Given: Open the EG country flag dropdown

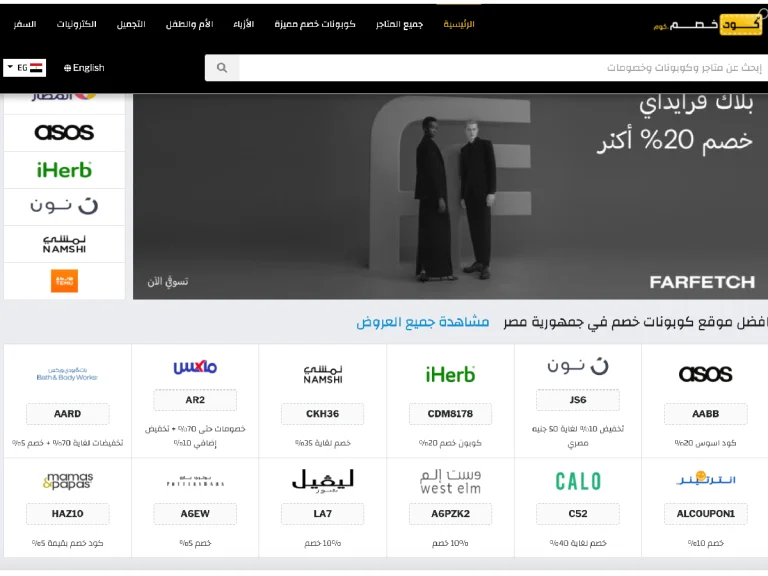Looking at the screenshot, I should [x=24, y=68].
